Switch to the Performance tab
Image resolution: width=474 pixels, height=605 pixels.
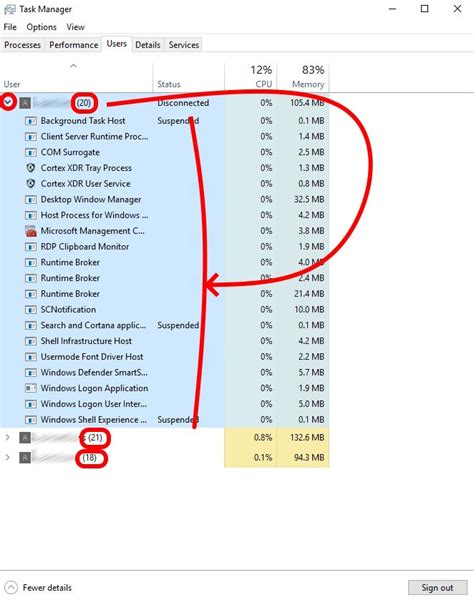[x=74, y=45]
